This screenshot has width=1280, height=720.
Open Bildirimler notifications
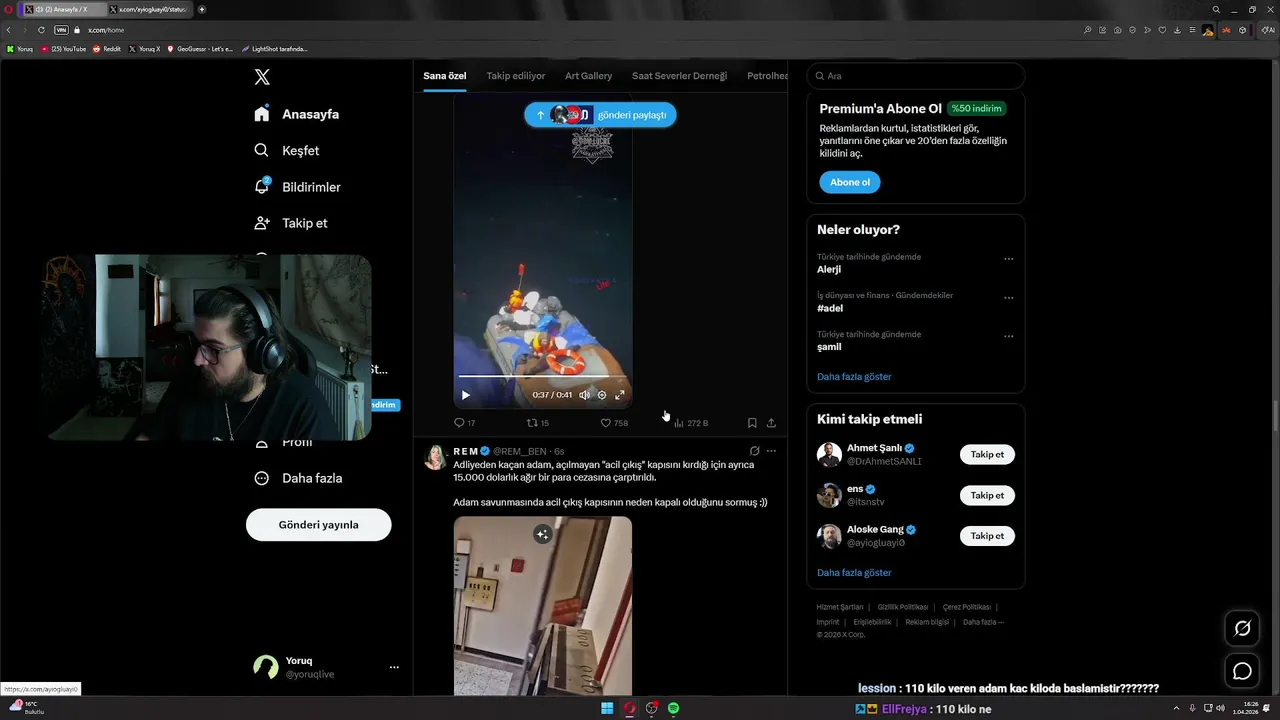tap(297, 187)
